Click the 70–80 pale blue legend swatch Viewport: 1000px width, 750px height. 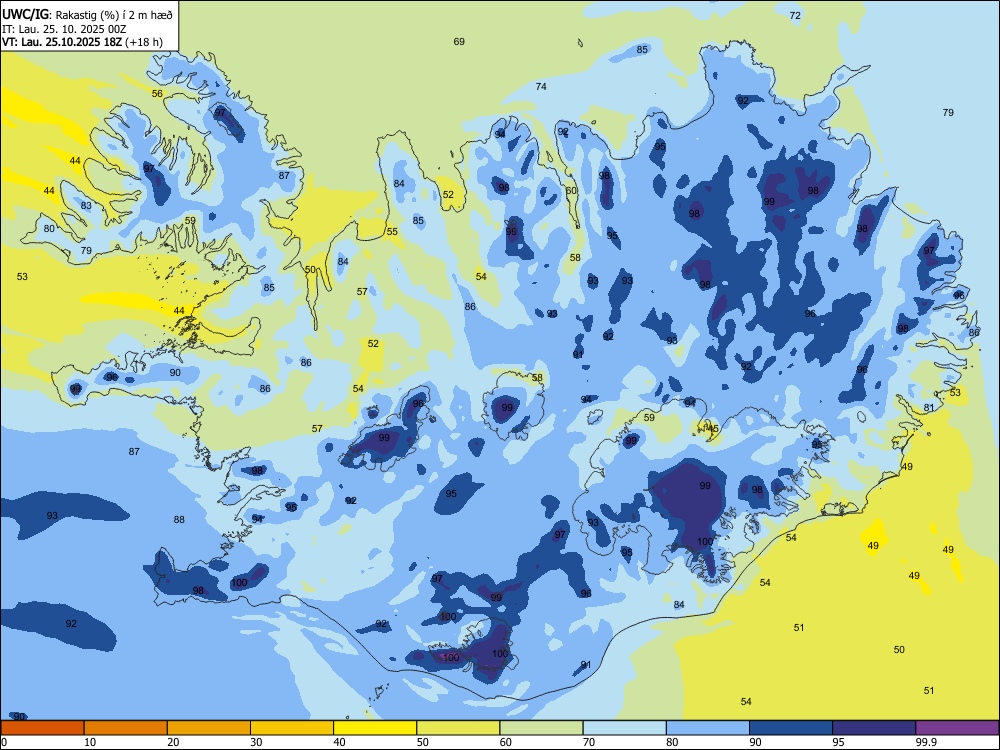(624, 728)
